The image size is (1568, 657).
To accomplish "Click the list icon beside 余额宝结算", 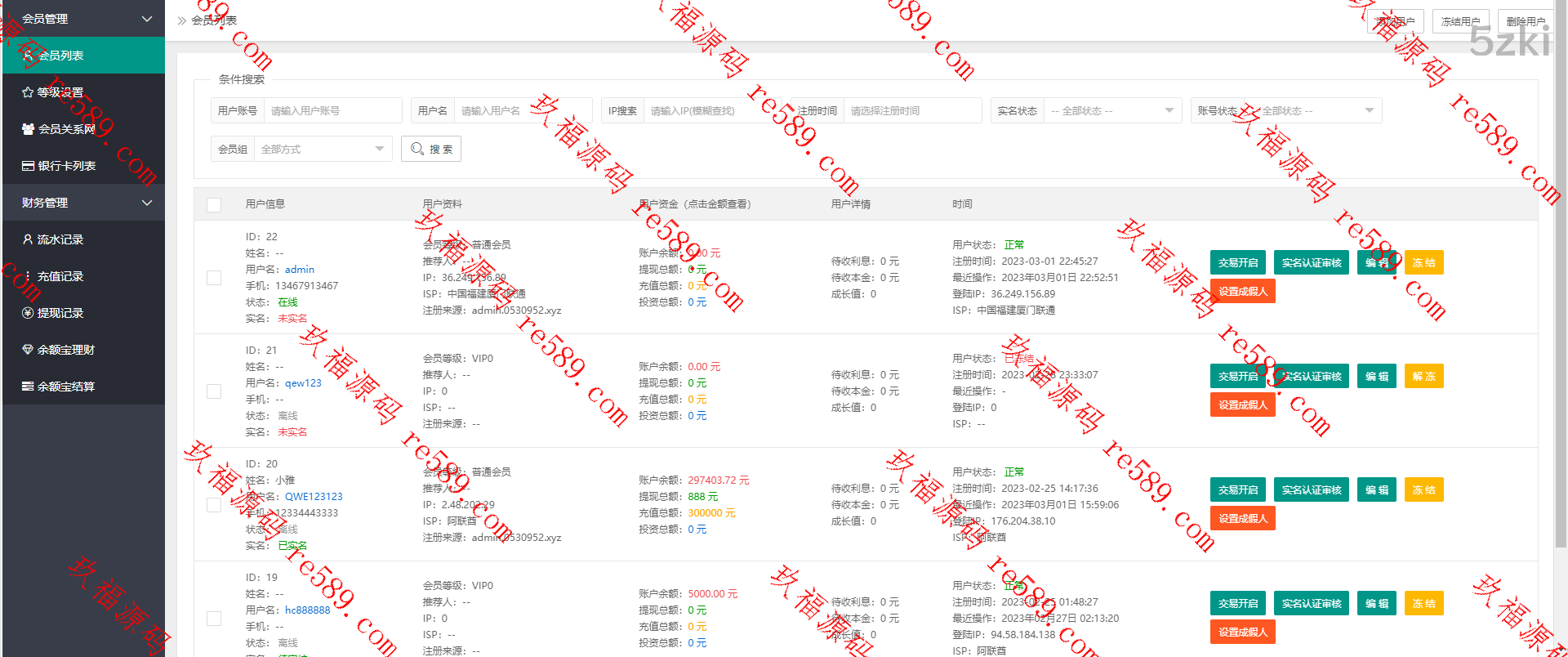I will [28, 387].
